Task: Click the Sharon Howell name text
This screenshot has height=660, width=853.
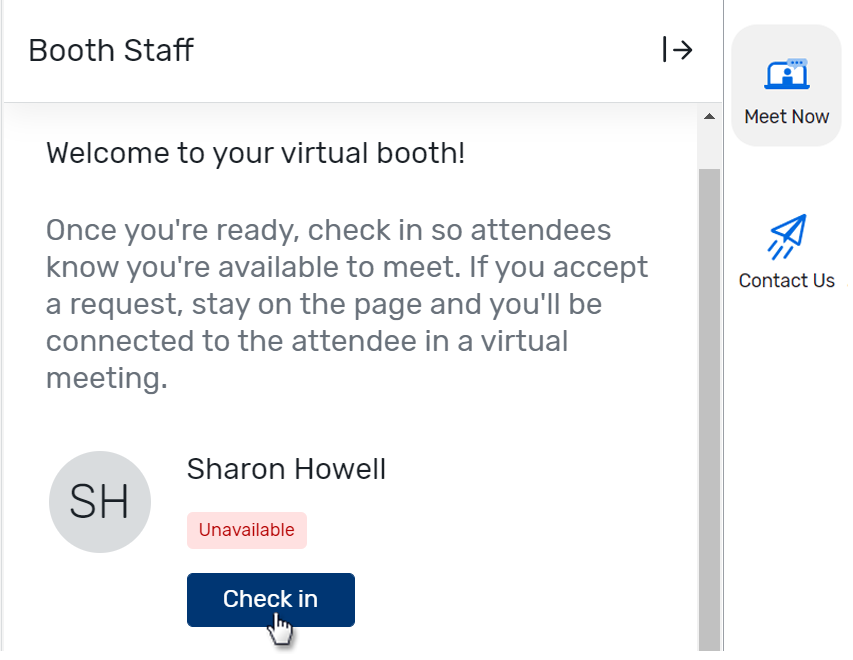Action: tap(286, 468)
